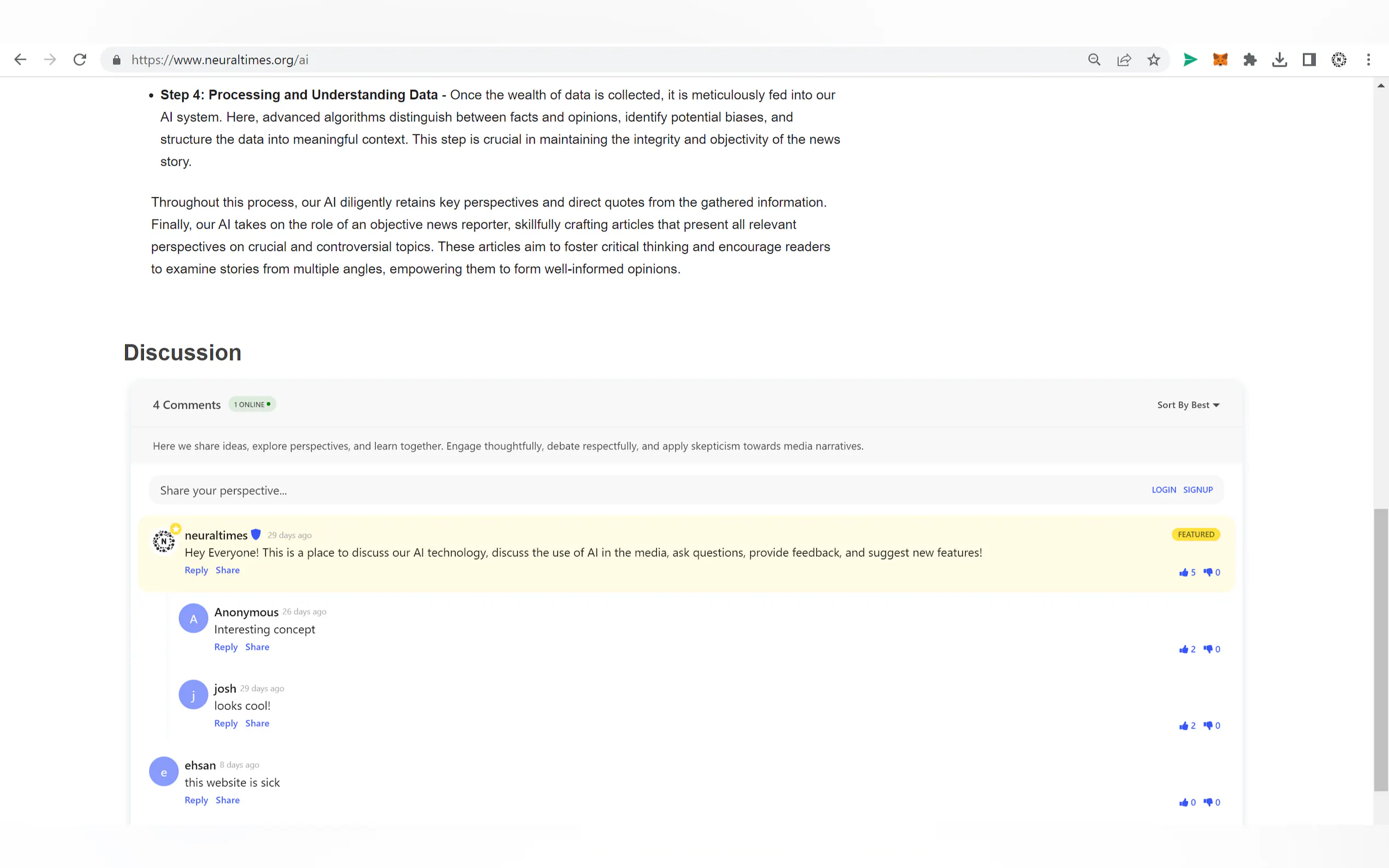The height and width of the screenshot is (868, 1389).
Task: Open the Extensions puzzle icon
Action: (x=1250, y=60)
